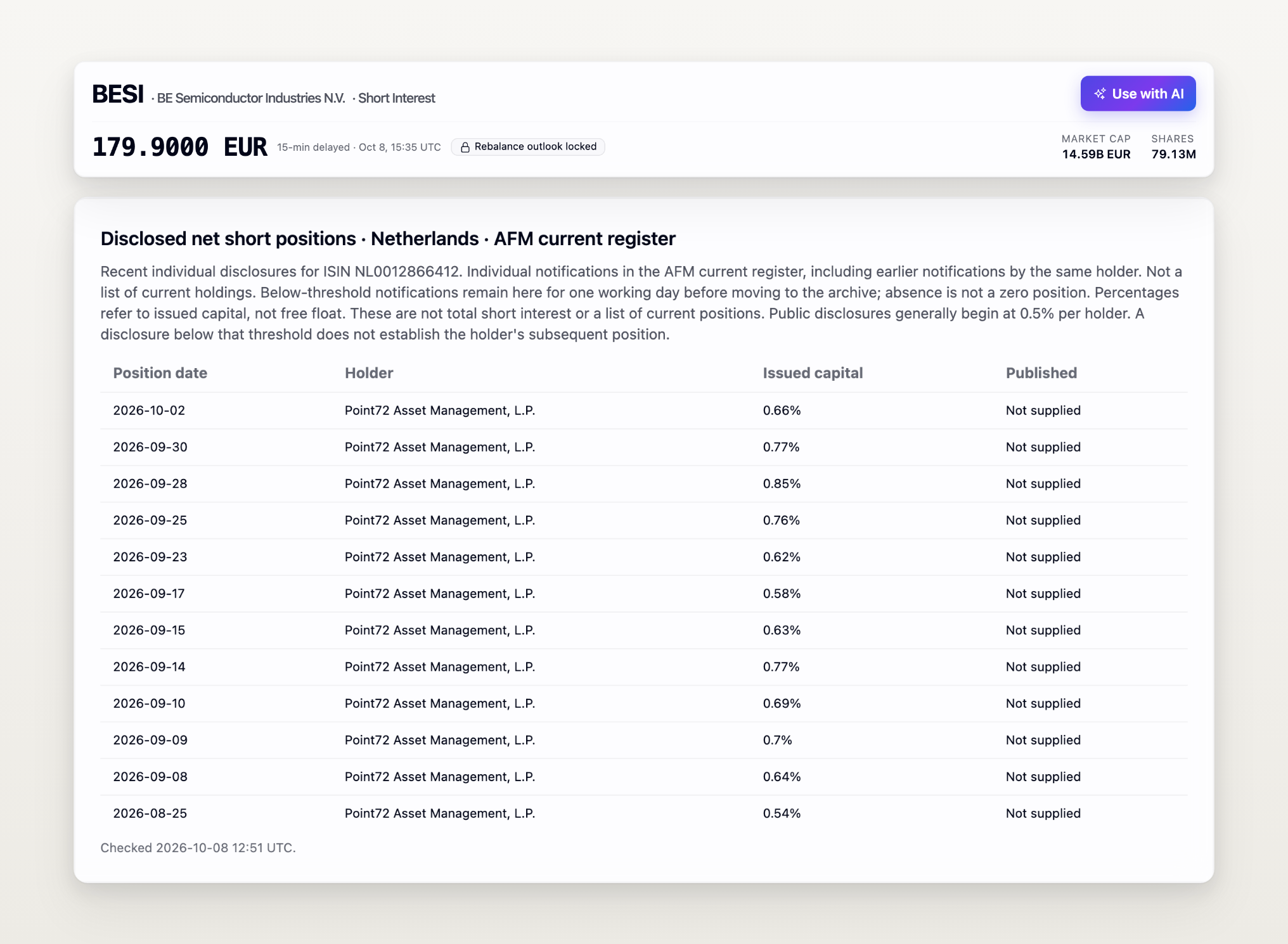1288x944 pixels.
Task: Select the Rebalance outlook locked badge
Action: tap(528, 147)
